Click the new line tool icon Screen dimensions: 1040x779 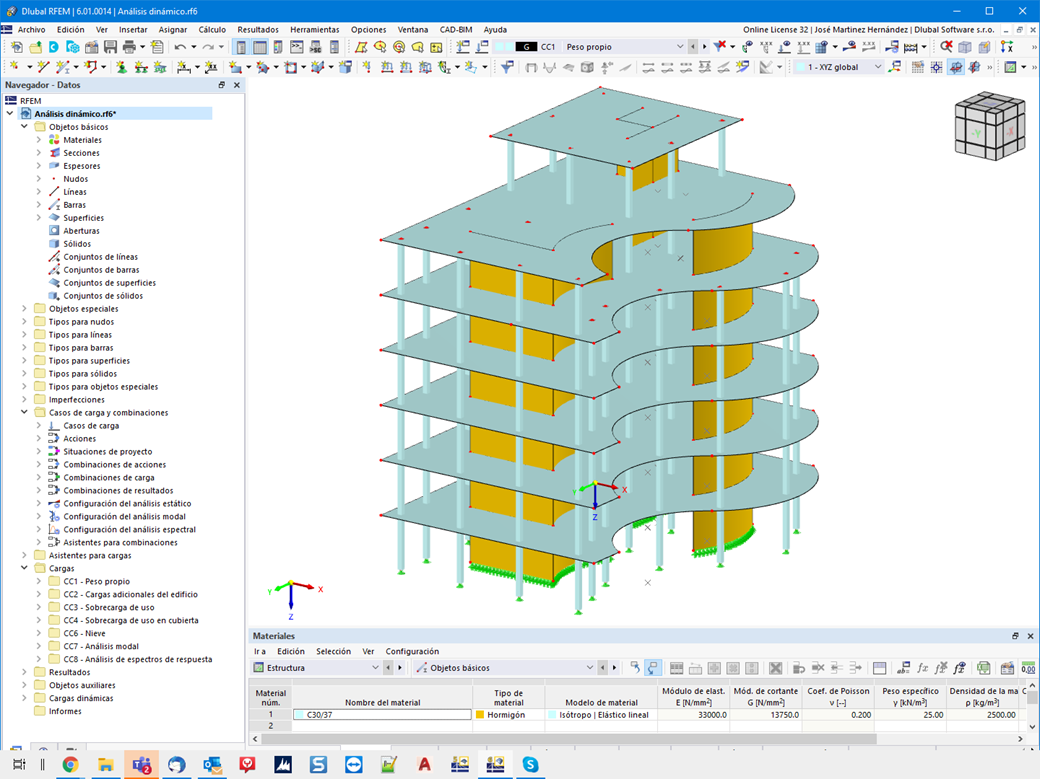click(43, 67)
